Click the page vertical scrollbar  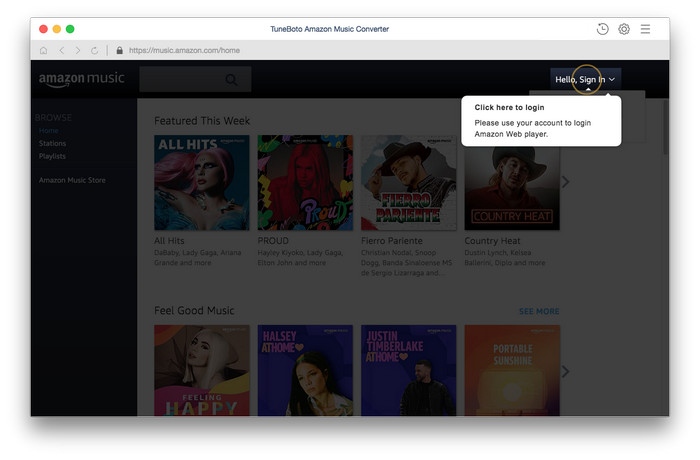pyautogui.click(x=666, y=127)
